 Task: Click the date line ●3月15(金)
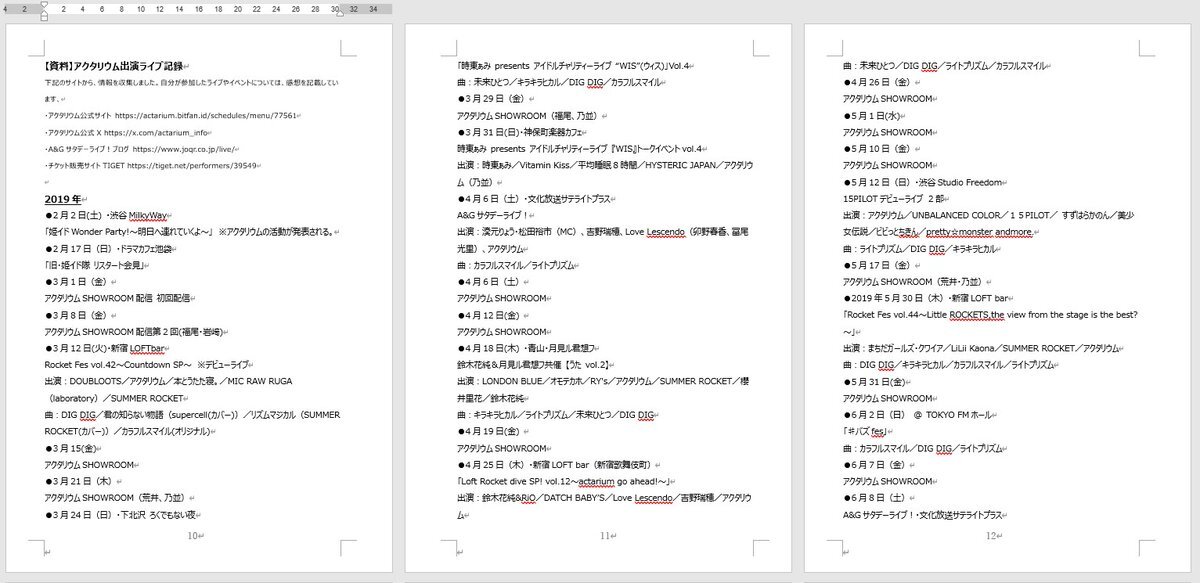coord(71,448)
